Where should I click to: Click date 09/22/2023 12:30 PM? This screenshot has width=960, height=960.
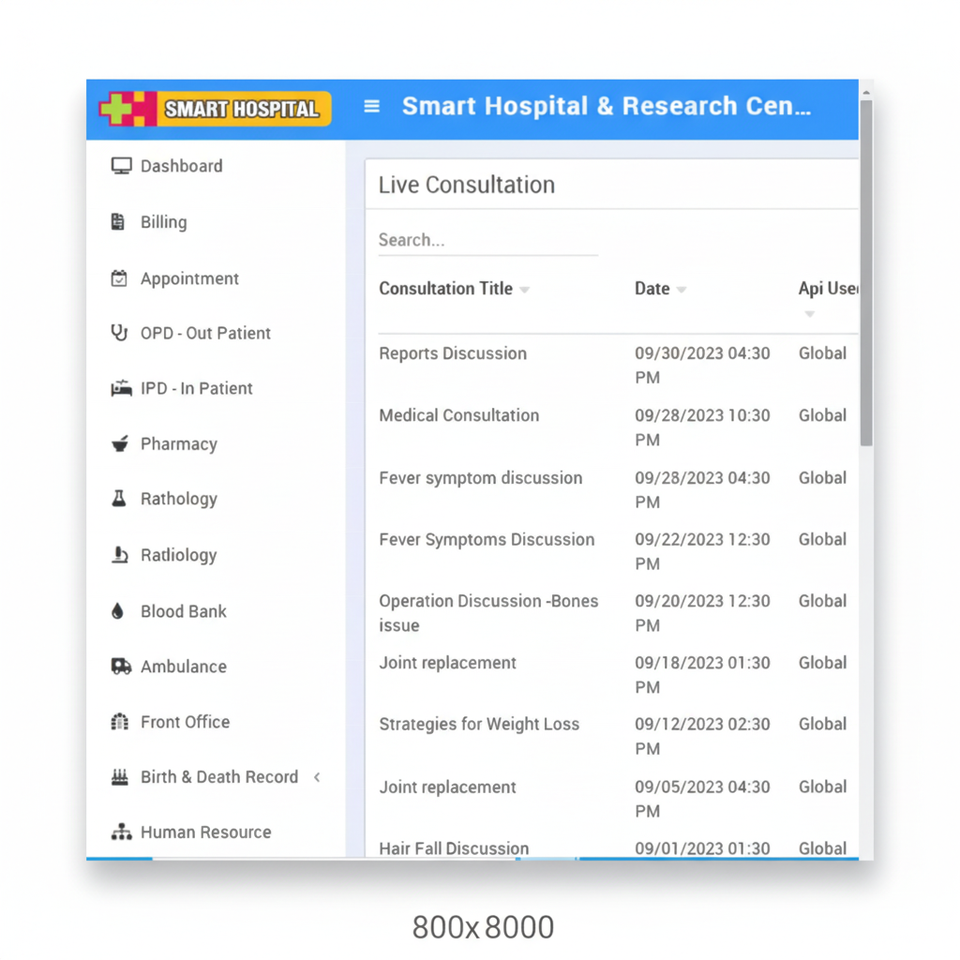click(x=702, y=551)
